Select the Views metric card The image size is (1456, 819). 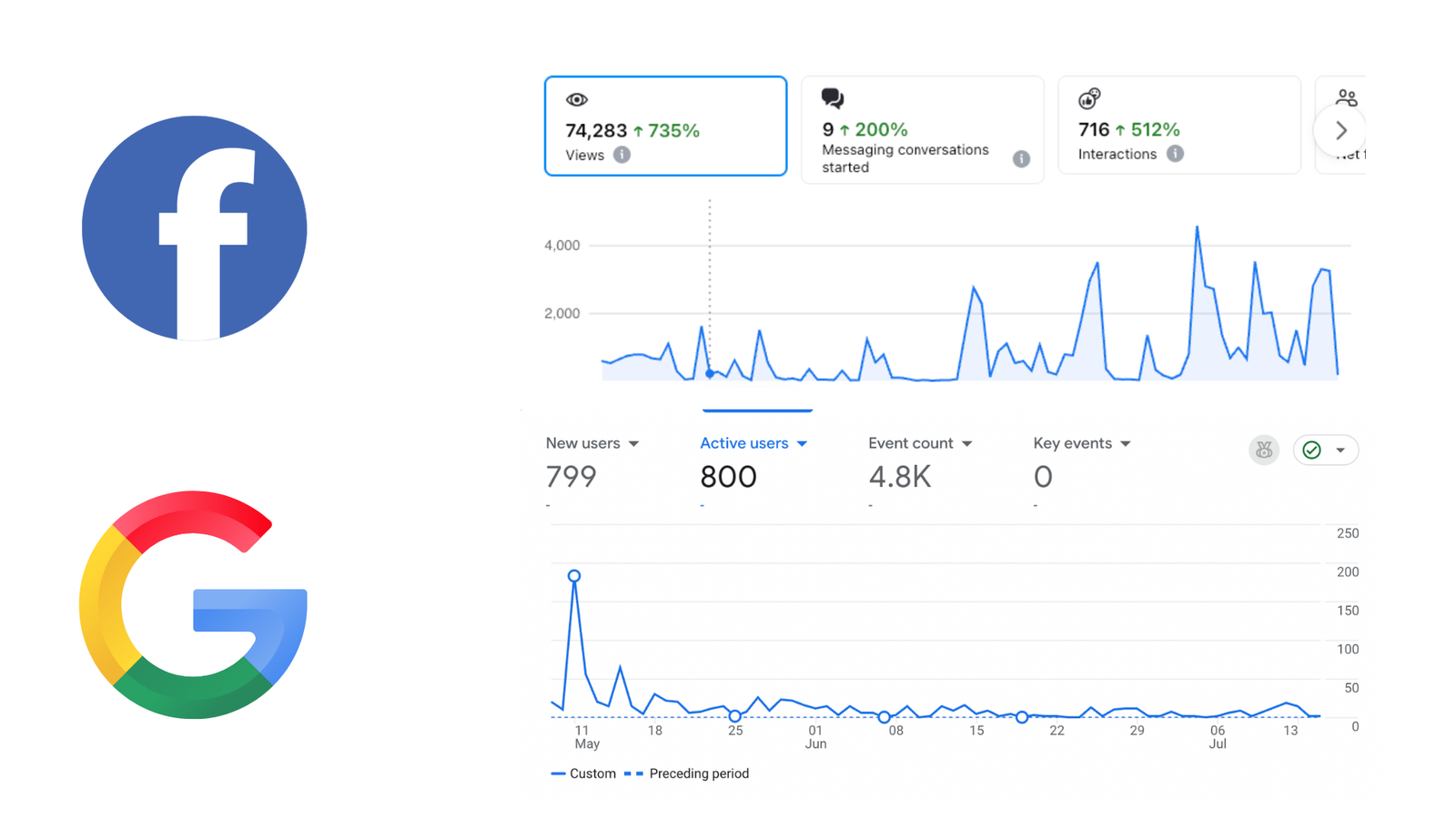(665, 126)
